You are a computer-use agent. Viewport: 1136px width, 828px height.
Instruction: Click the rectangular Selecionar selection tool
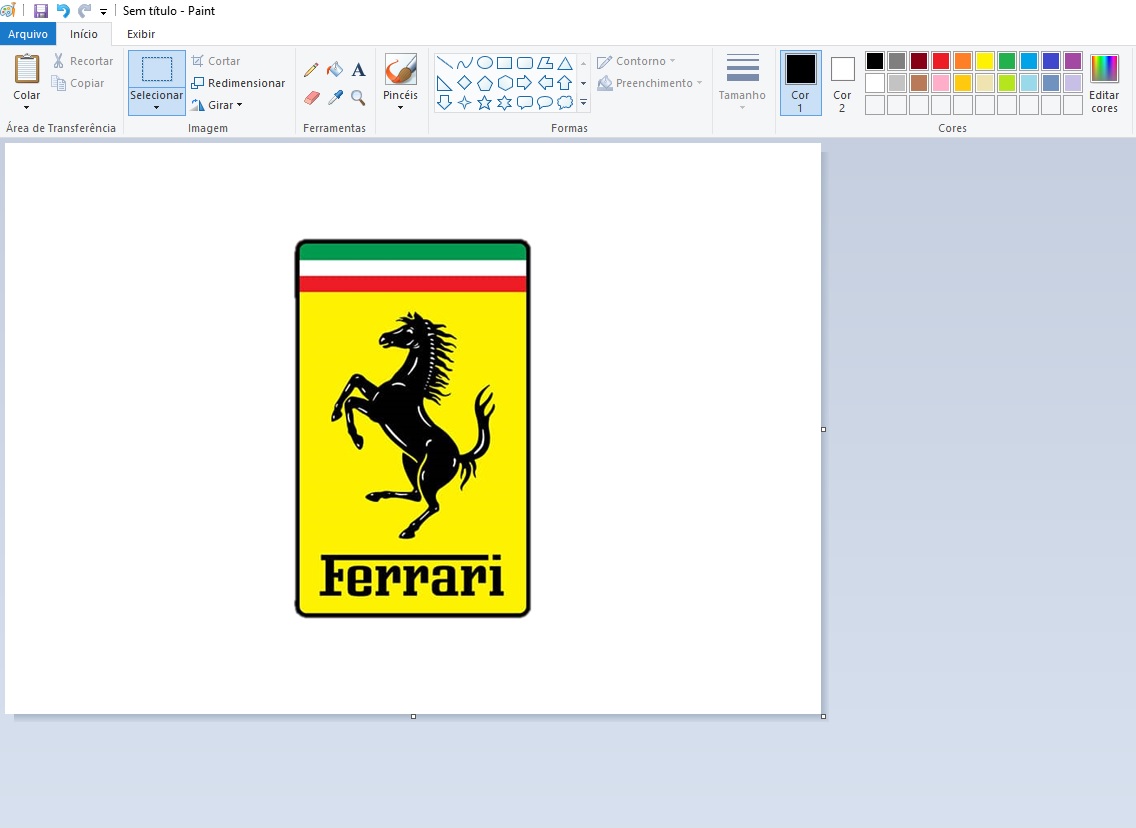156,70
